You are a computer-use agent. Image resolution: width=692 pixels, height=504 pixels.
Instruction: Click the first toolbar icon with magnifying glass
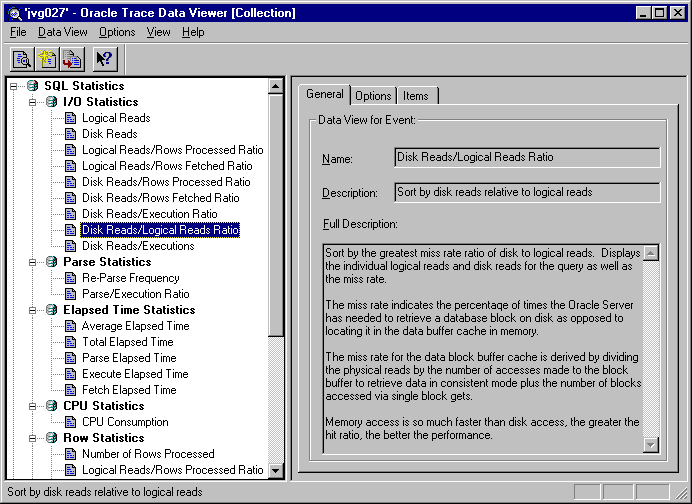pyautogui.click(x=22, y=59)
